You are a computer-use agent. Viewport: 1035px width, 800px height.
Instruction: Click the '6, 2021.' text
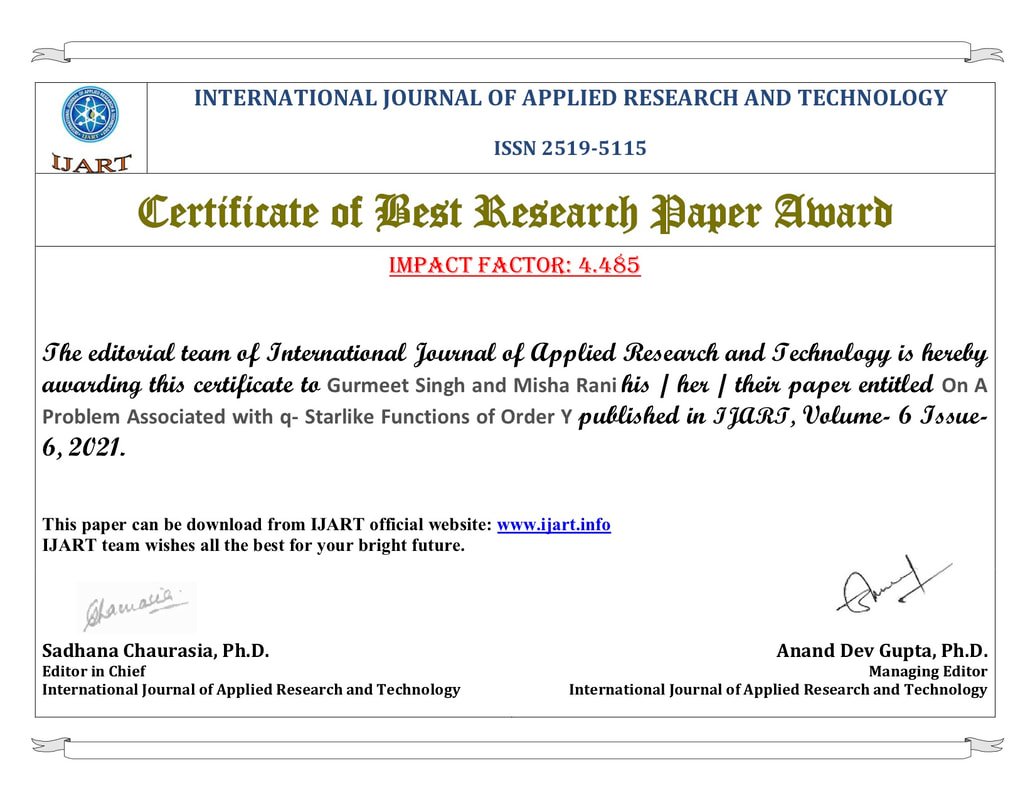[x=84, y=448]
